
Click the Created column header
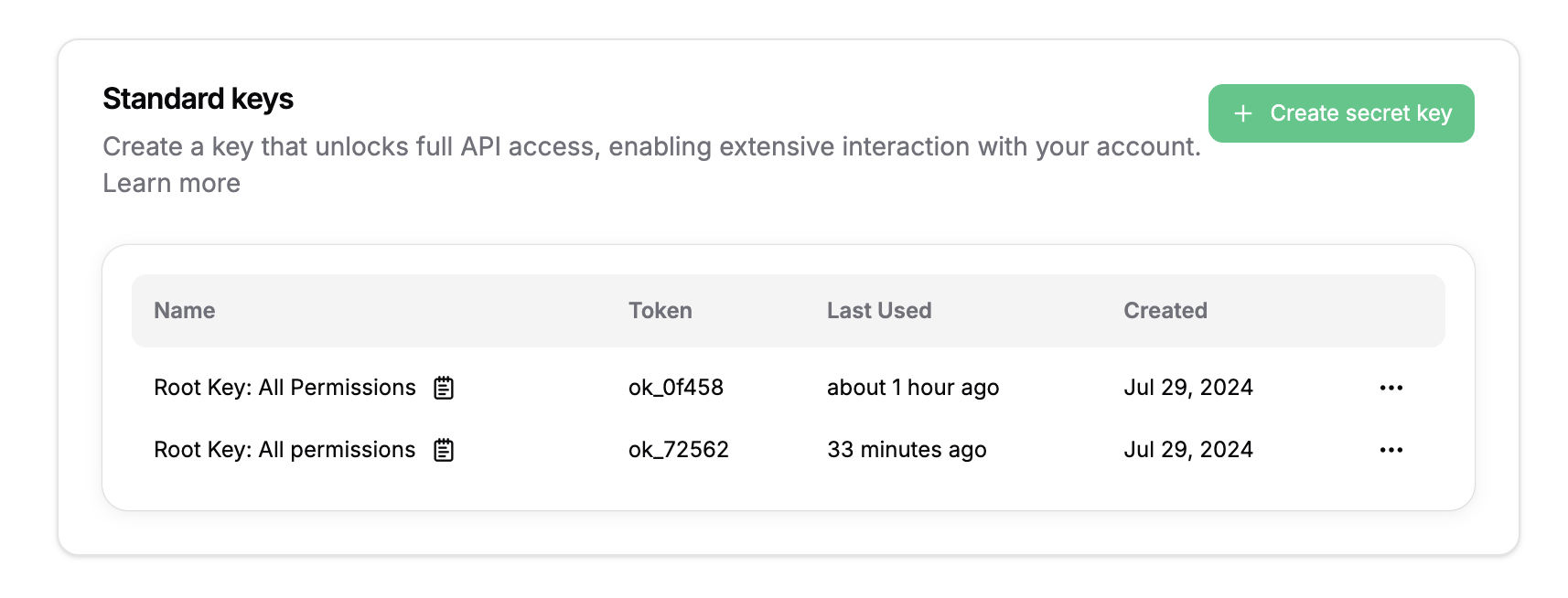click(1165, 311)
